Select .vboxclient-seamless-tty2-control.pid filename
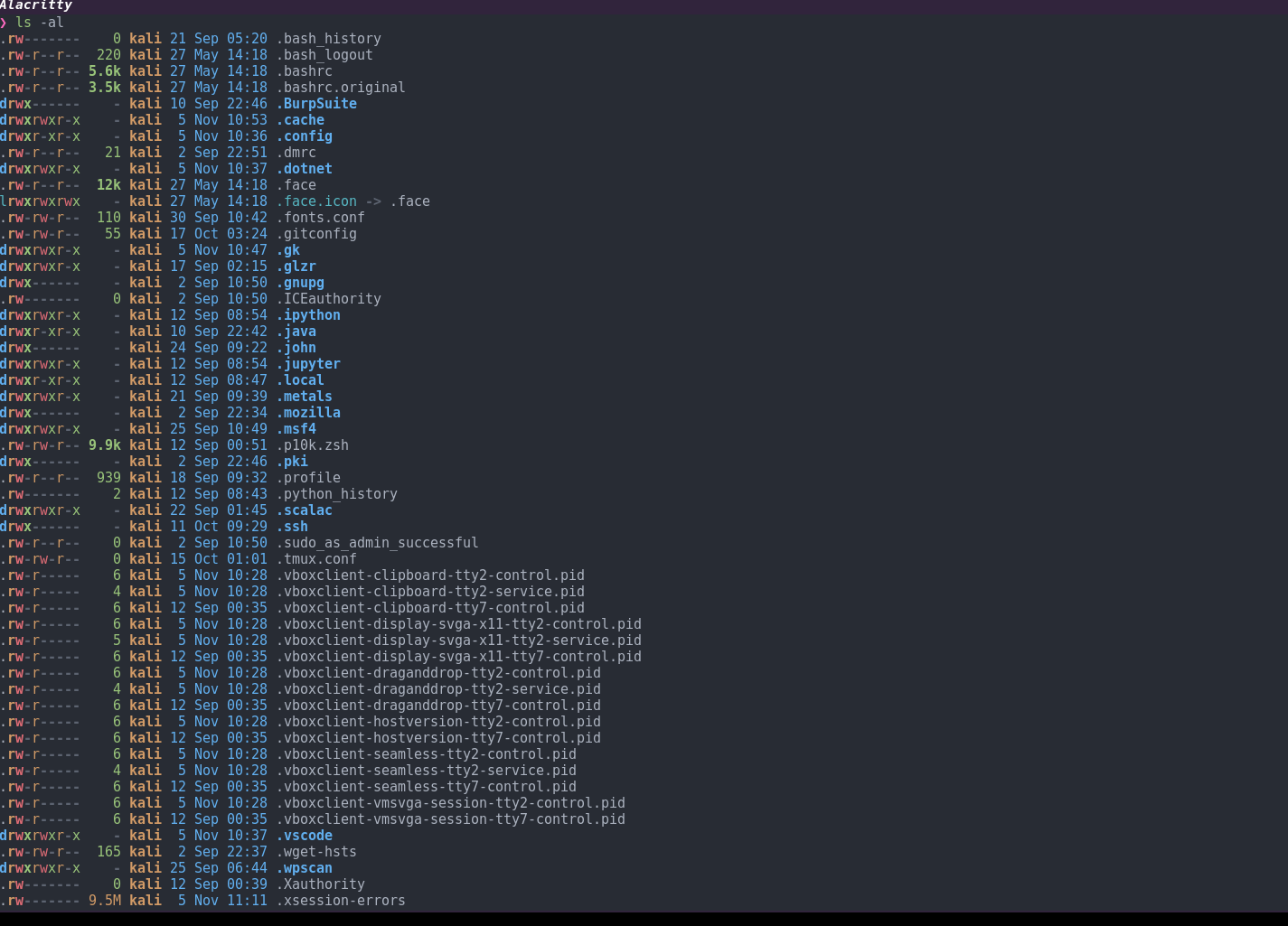 coord(427,754)
